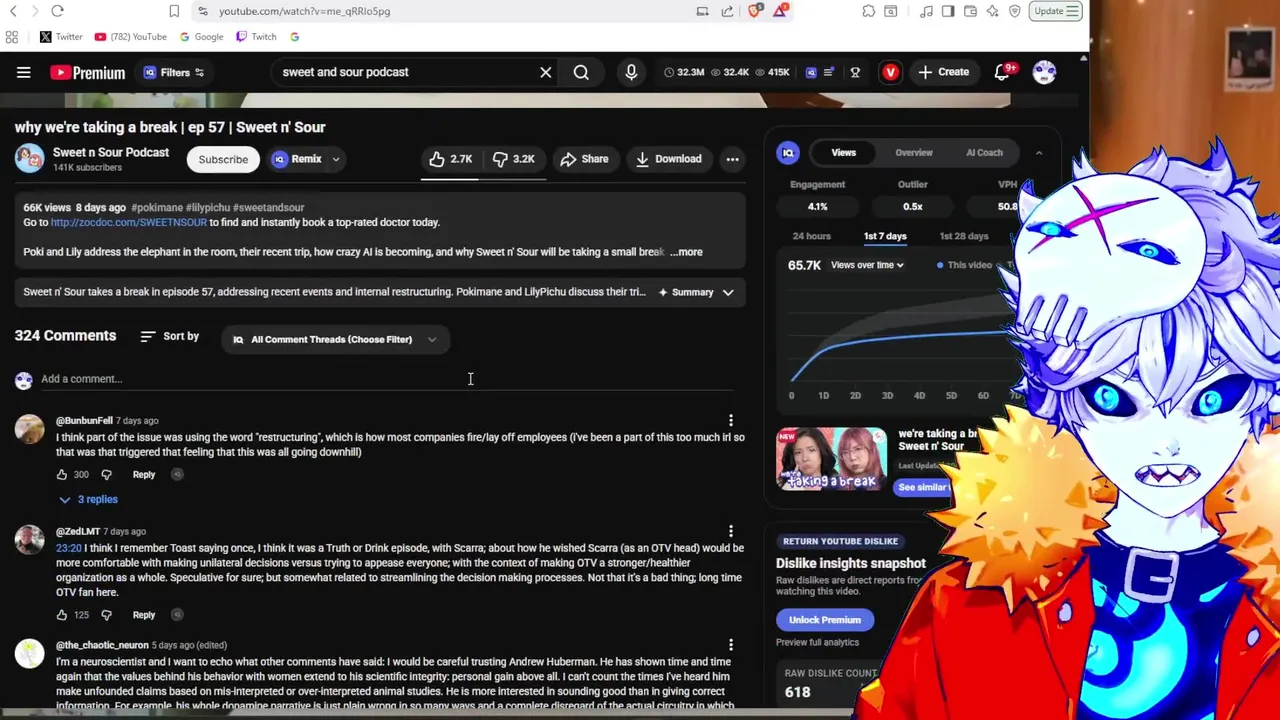
Task: Switch to the AI Coach tab
Action: (984, 153)
